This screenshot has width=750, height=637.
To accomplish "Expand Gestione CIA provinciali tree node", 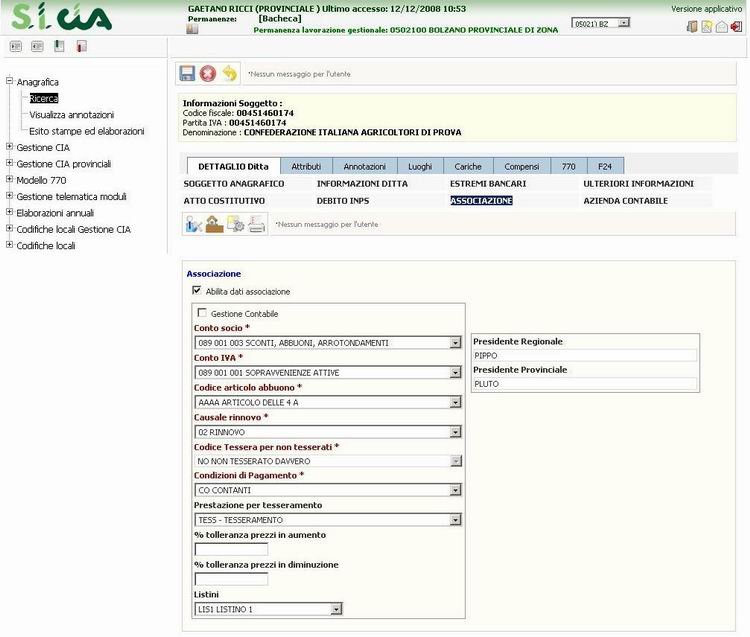I will (x=9, y=163).
